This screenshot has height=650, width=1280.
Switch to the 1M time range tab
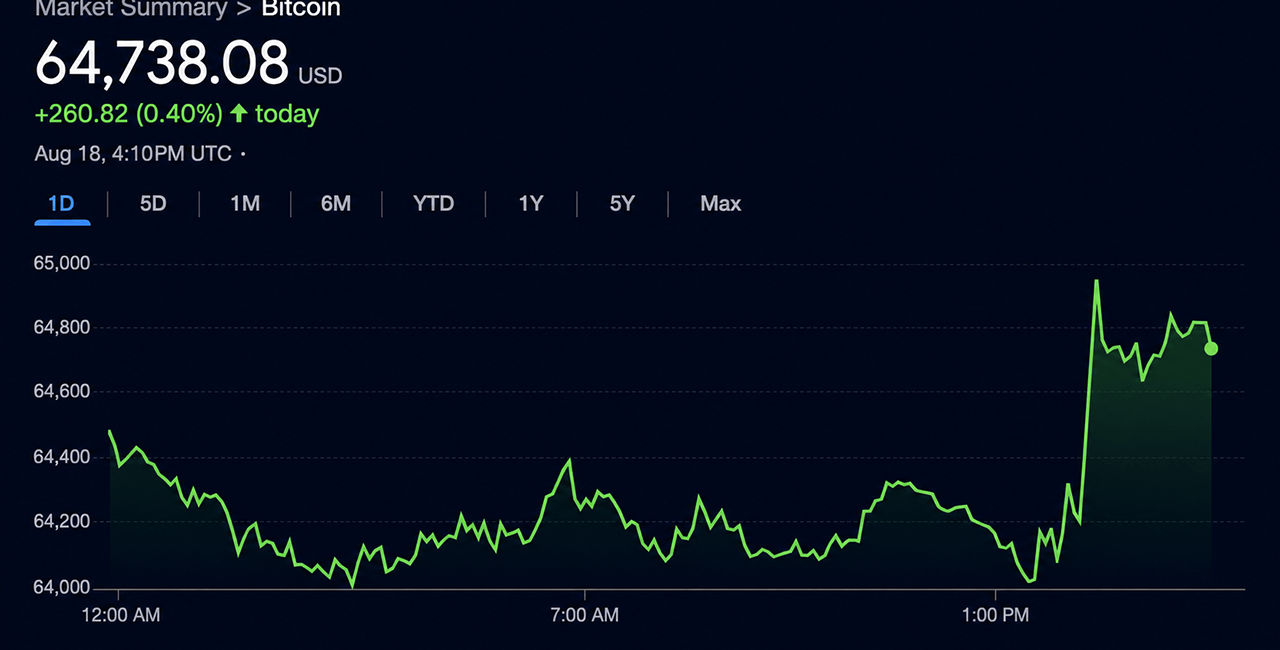pos(245,204)
